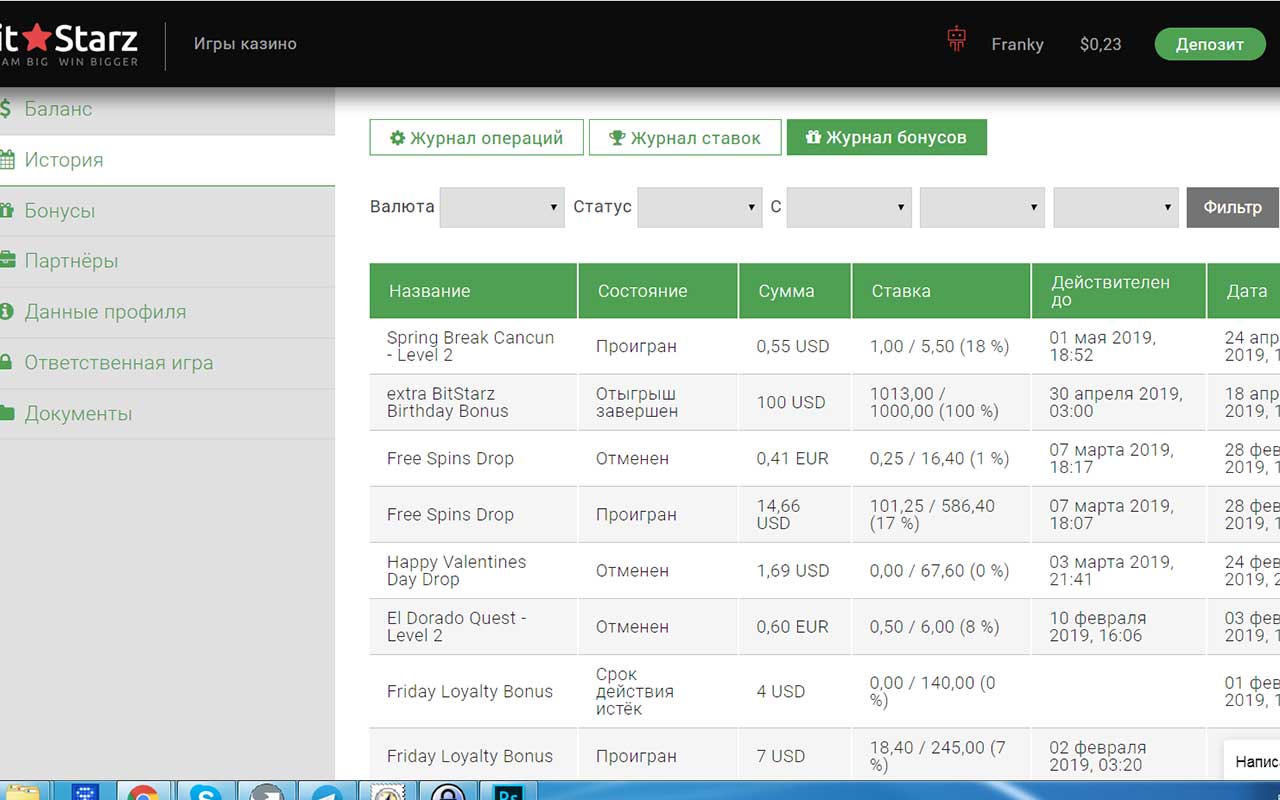This screenshot has width=1280, height=800.
Task: Click the BitStarz star logo
Action: (37, 40)
